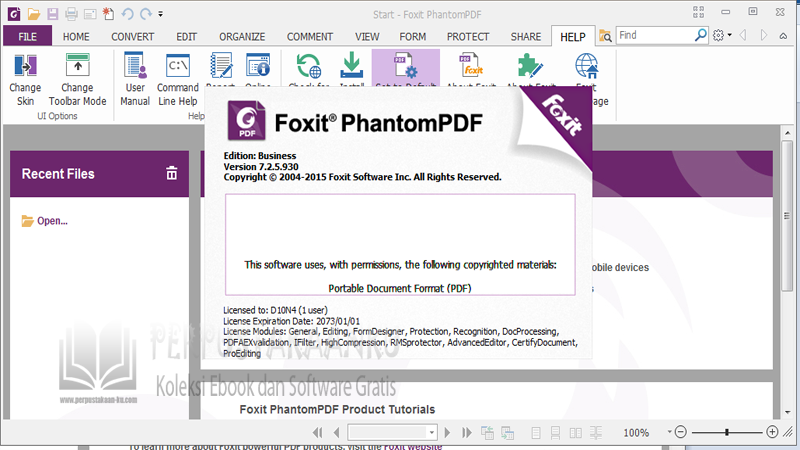The width and height of the screenshot is (800, 450).
Task: Select facing pages view icon
Action: tap(576, 433)
